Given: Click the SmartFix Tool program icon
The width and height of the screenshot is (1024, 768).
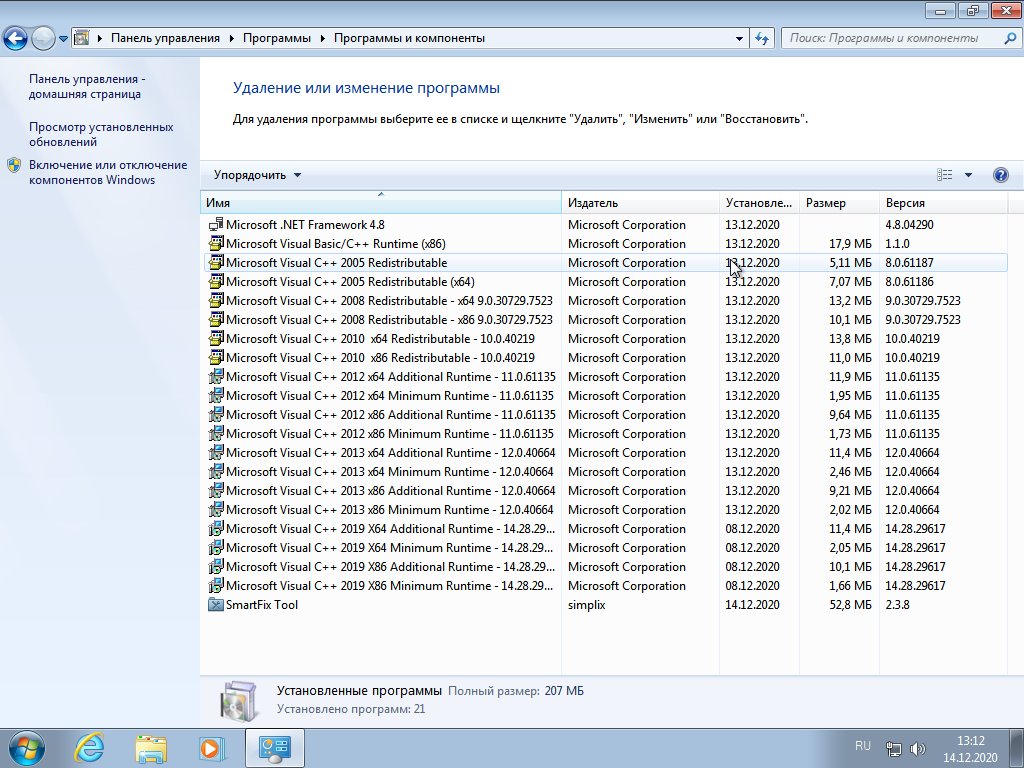Looking at the screenshot, I should pyautogui.click(x=215, y=605).
